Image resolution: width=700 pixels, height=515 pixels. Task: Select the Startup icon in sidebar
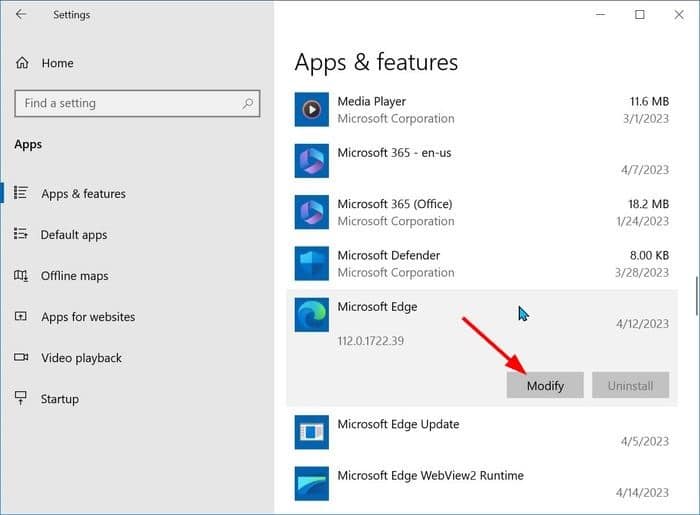point(21,398)
